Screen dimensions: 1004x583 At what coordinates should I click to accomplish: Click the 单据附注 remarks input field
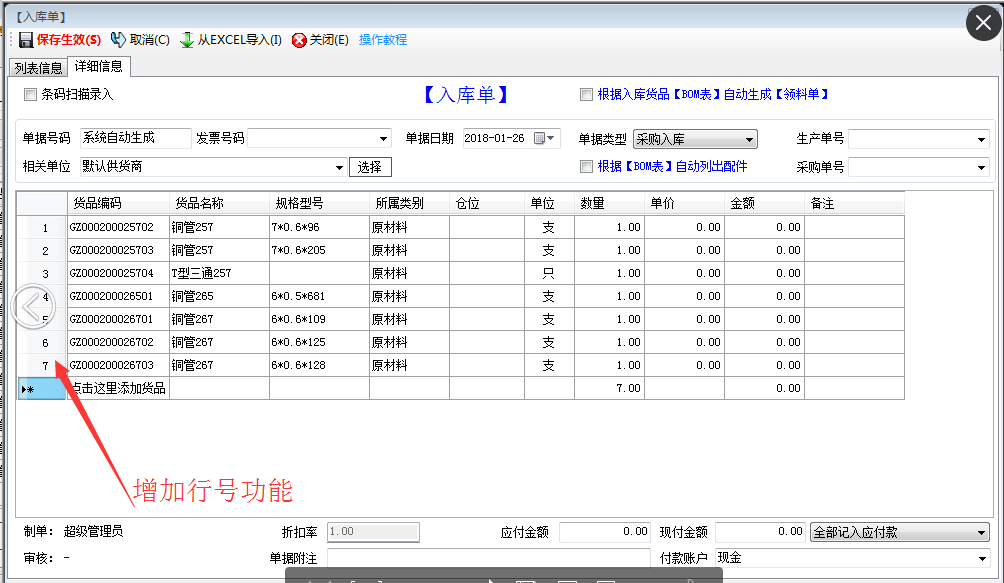coord(488,558)
